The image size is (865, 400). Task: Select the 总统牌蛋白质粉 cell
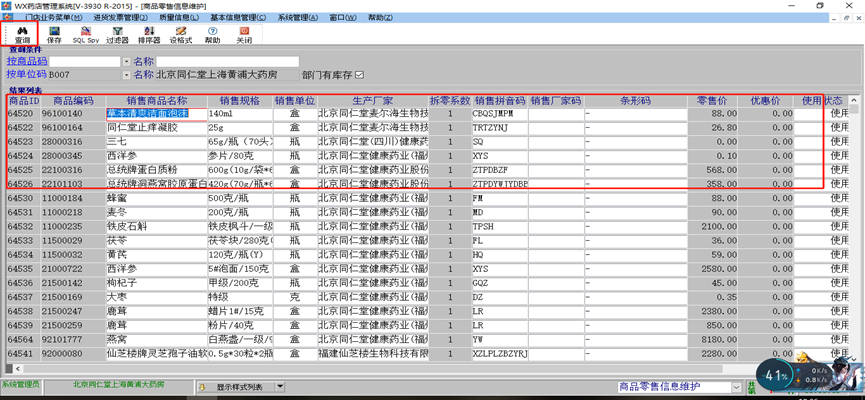(157, 169)
